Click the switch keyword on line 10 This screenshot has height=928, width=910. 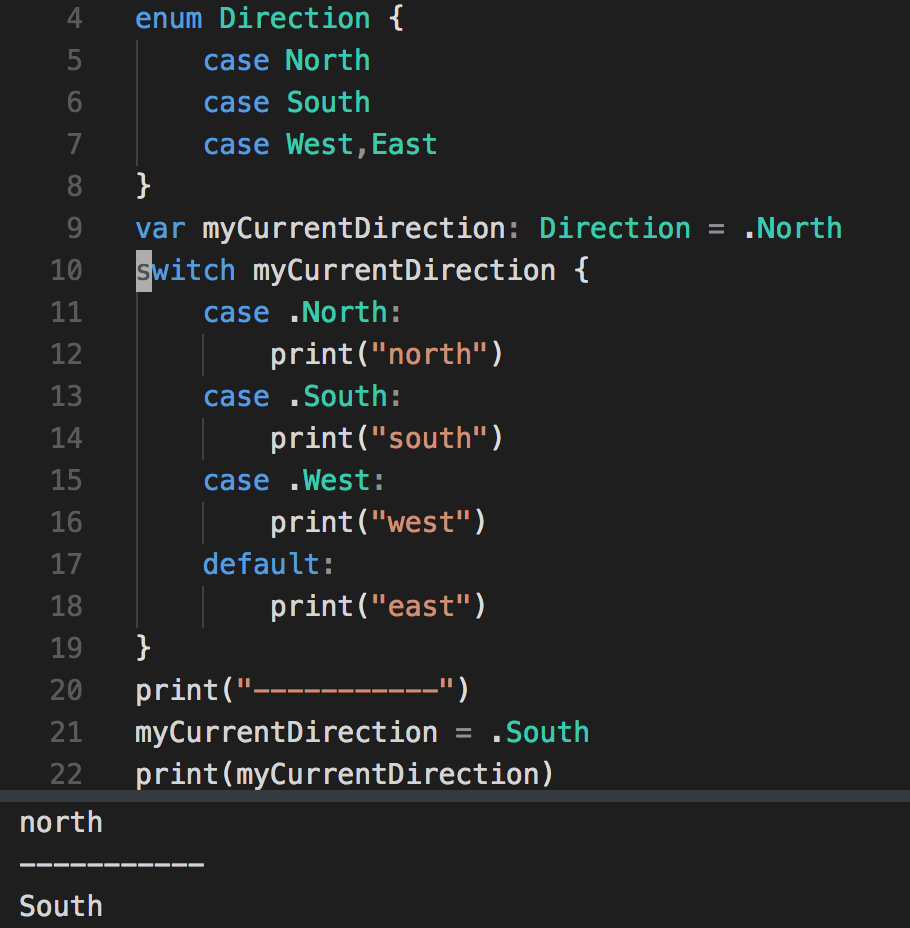(186, 270)
